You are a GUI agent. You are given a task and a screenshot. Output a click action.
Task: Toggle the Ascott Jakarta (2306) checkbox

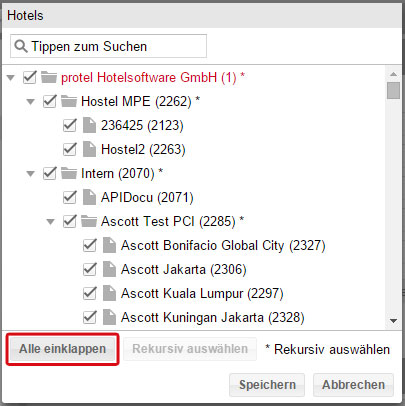point(89,269)
